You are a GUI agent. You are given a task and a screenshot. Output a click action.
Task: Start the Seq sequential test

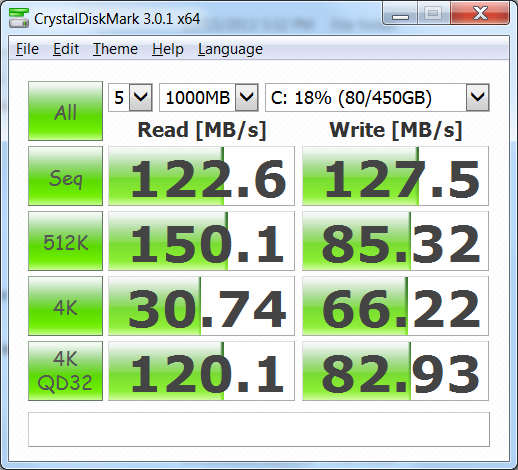tap(65, 176)
